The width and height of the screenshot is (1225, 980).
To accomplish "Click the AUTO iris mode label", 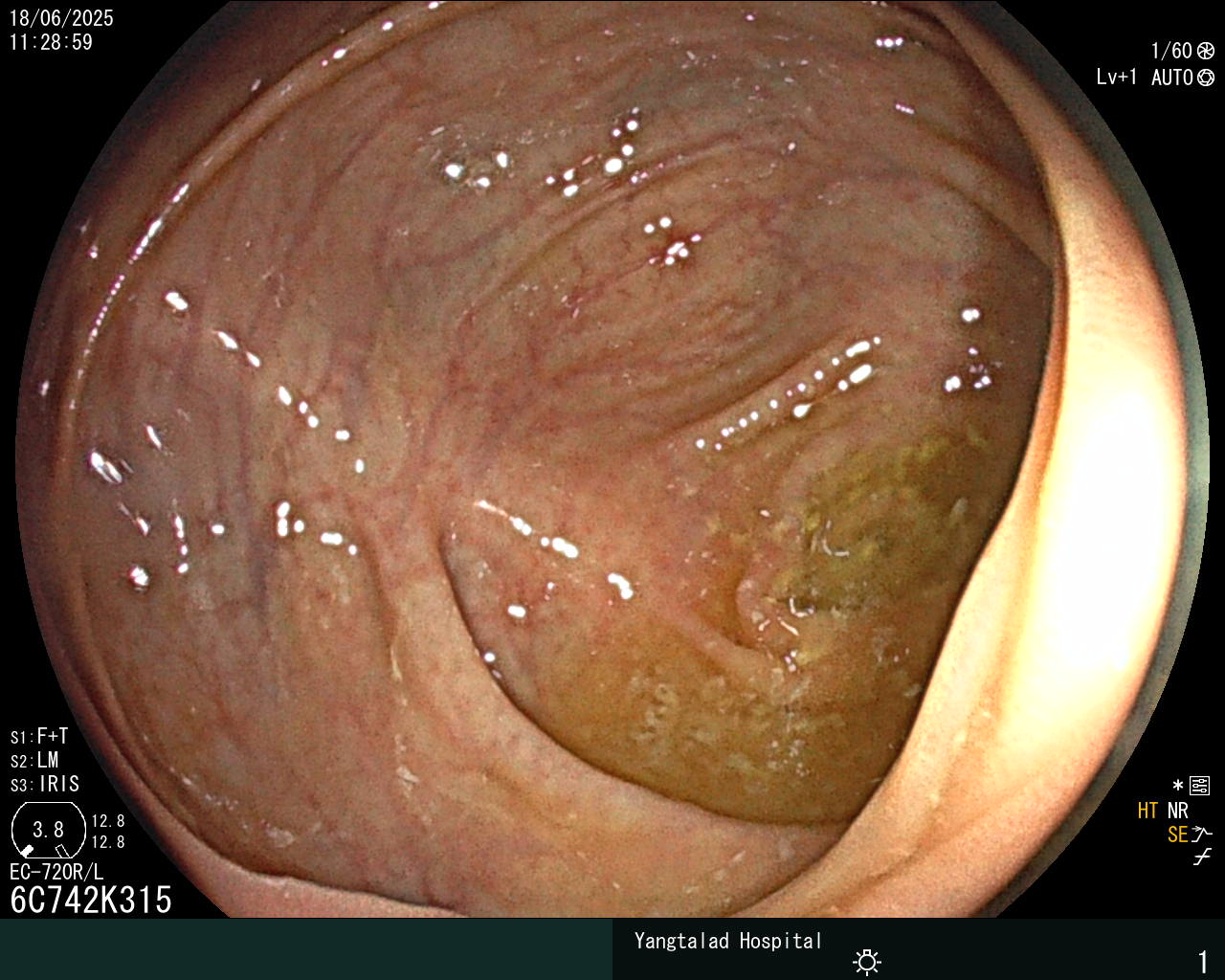I will 1171,78.
